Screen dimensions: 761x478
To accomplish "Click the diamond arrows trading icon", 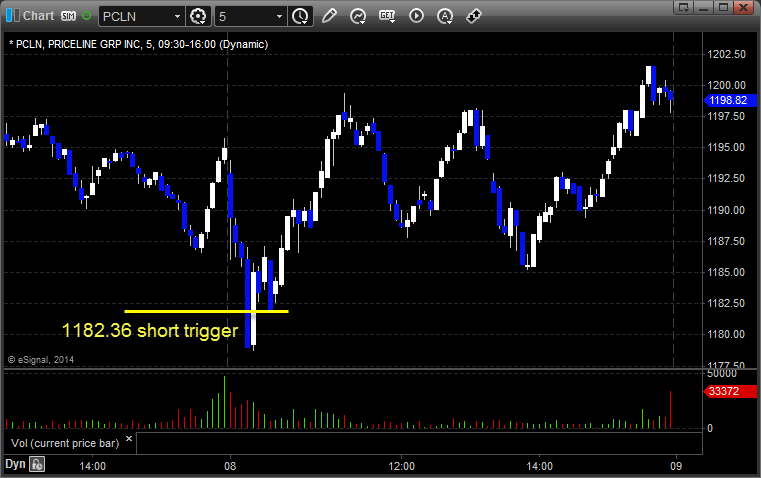I will [x=474, y=16].
